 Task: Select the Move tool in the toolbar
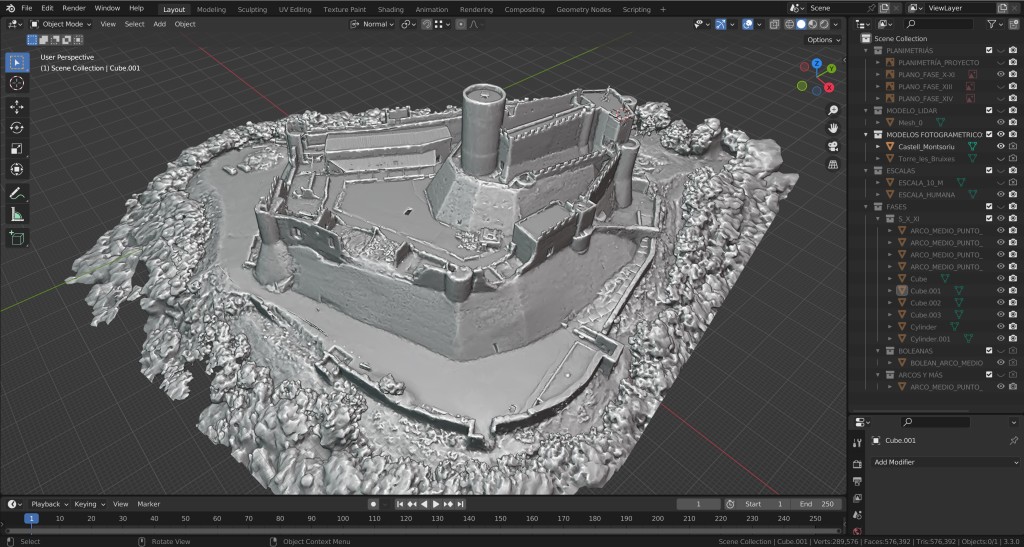pos(17,106)
